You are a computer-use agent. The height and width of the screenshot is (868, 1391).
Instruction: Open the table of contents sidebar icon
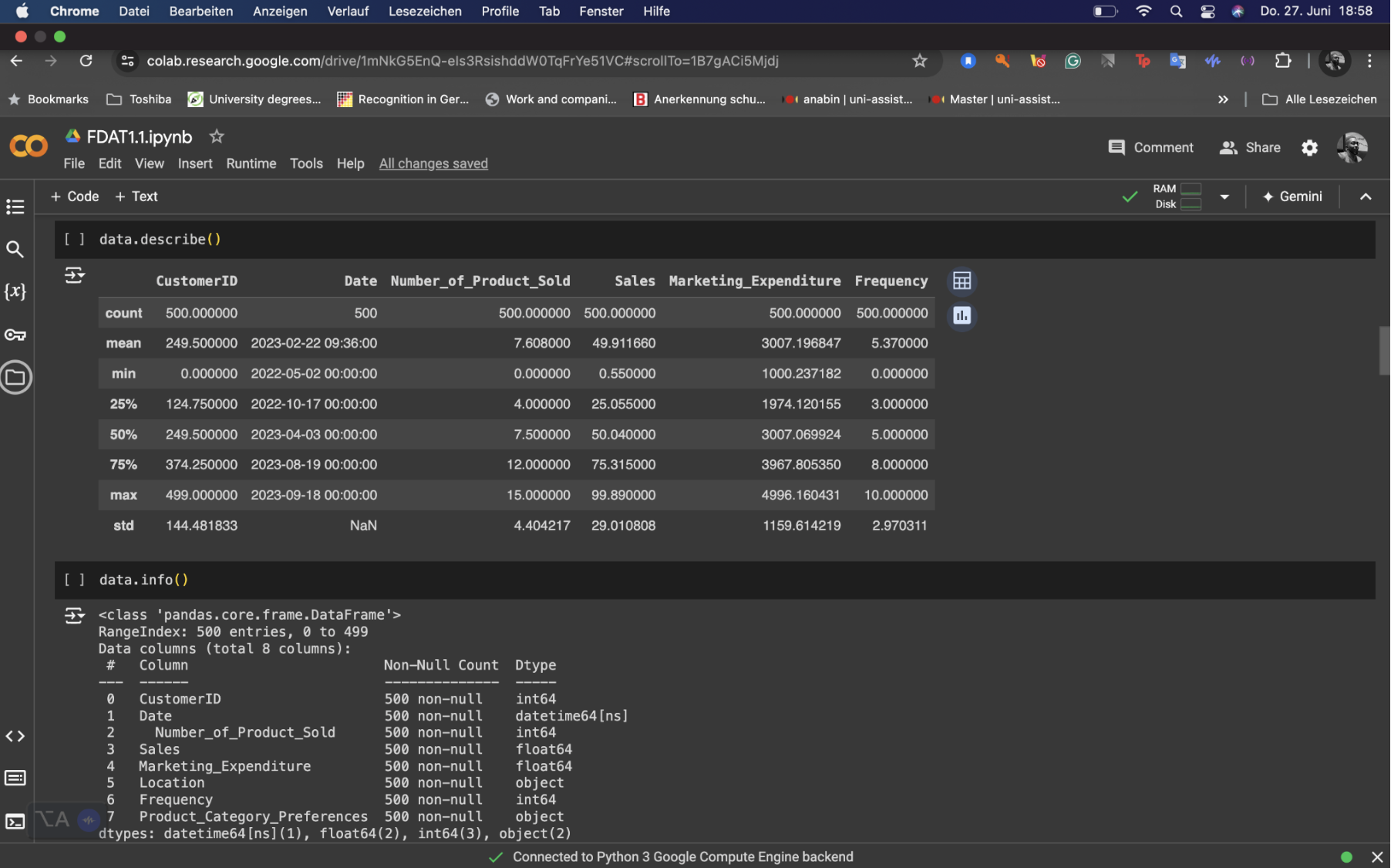click(15, 207)
